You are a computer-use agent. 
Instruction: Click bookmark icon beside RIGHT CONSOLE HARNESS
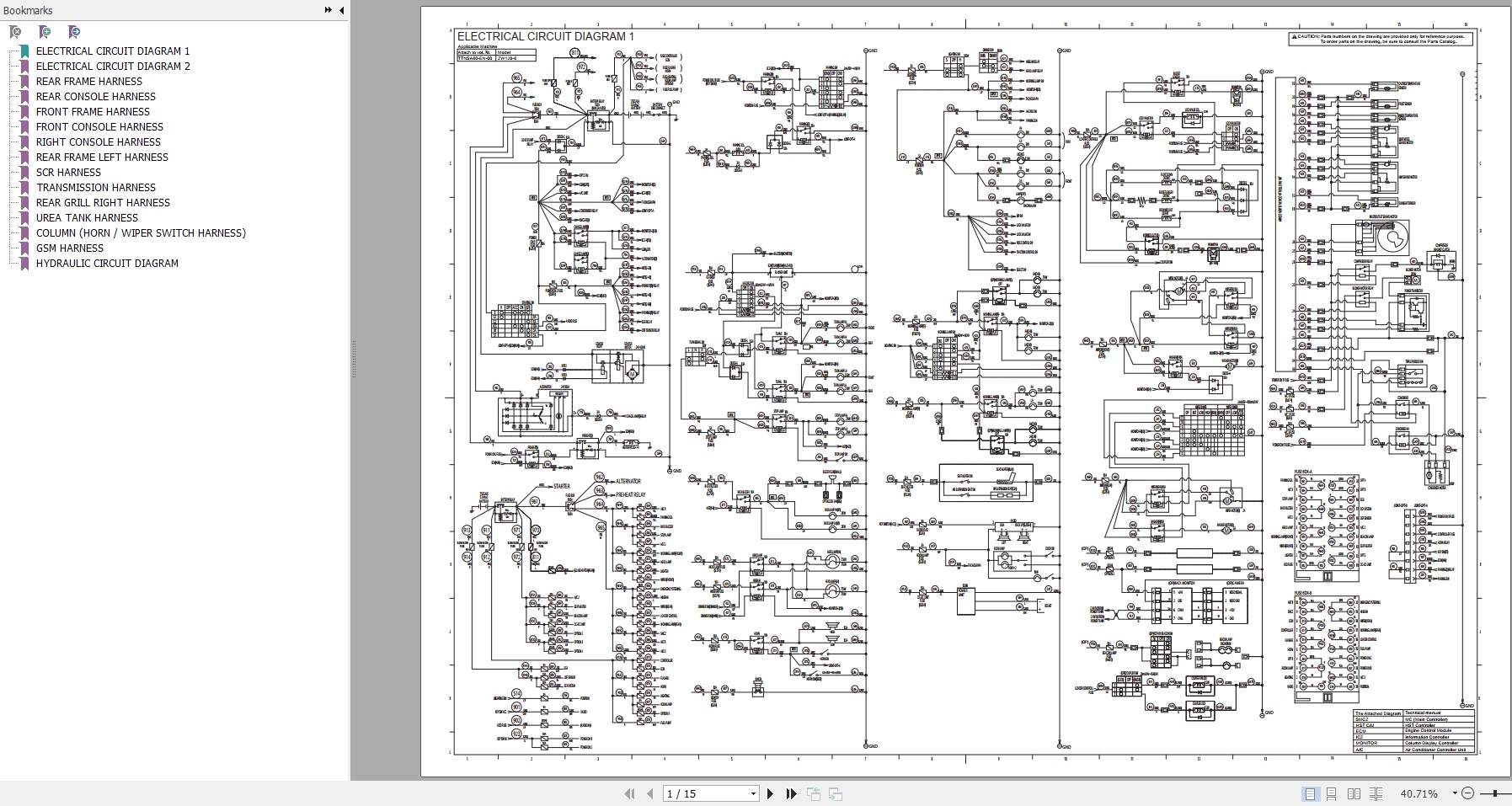pyautogui.click(x=24, y=142)
